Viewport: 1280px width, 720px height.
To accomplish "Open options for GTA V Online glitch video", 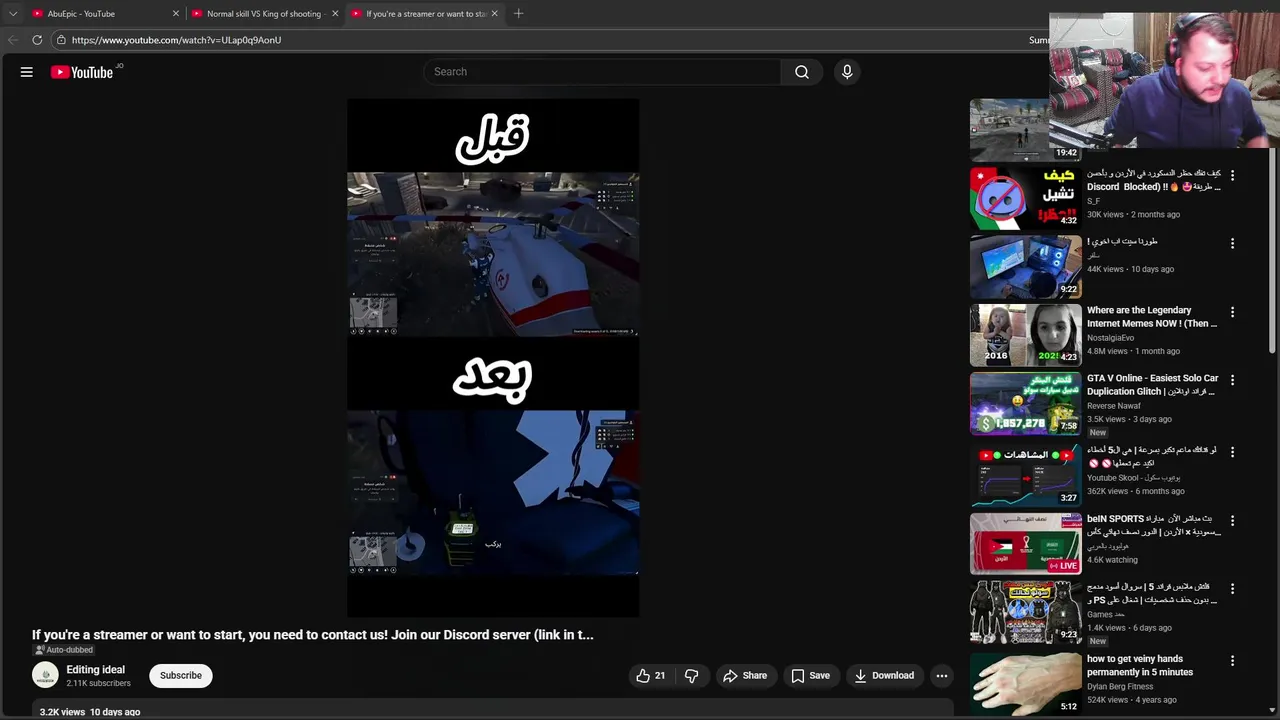I will click(x=1232, y=380).
